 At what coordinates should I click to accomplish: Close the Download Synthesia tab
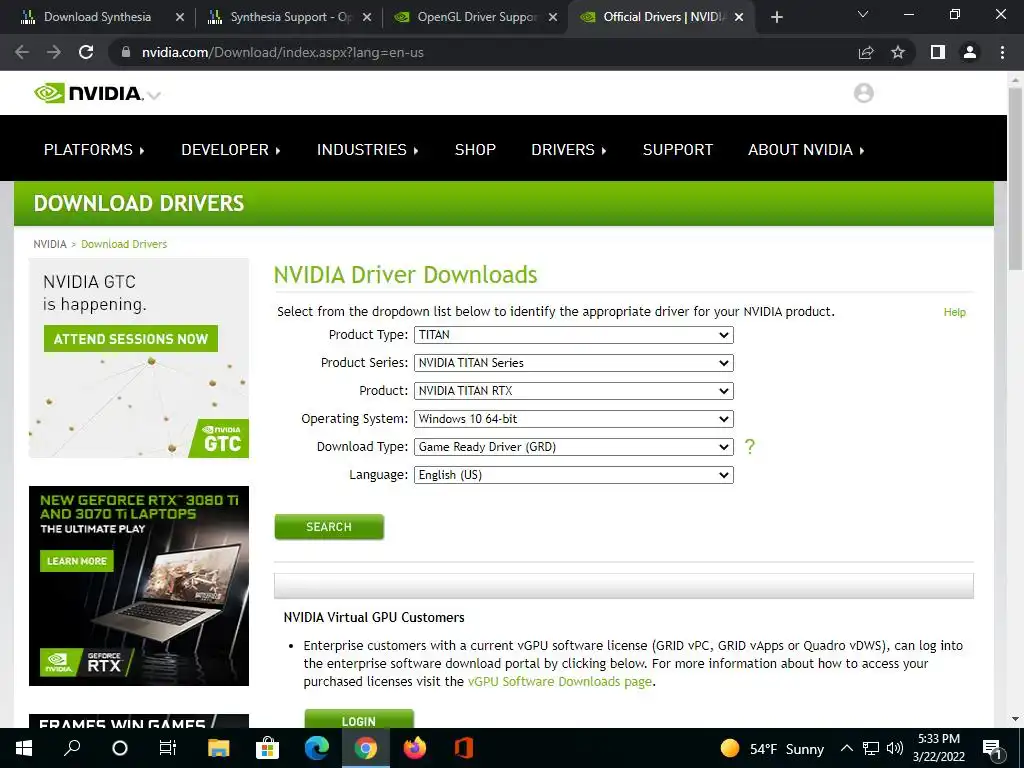click(180, 17)
